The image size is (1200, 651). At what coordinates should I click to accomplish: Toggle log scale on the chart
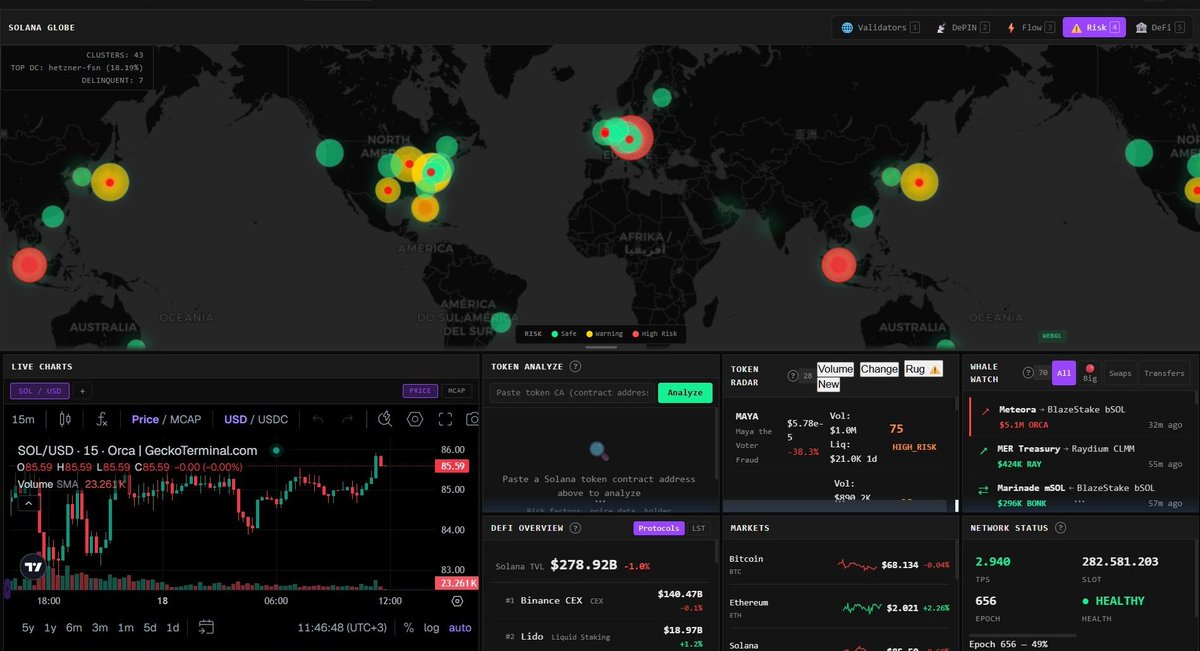point(431,628)
